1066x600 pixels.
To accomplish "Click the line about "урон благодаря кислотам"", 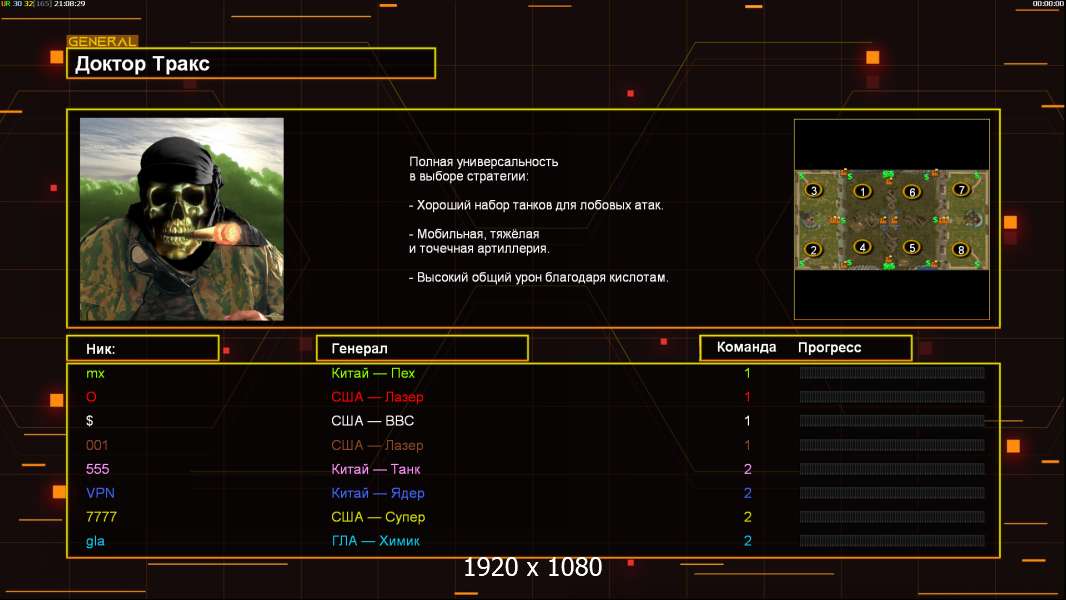I will pyautogui.click(x=538, y=277).
